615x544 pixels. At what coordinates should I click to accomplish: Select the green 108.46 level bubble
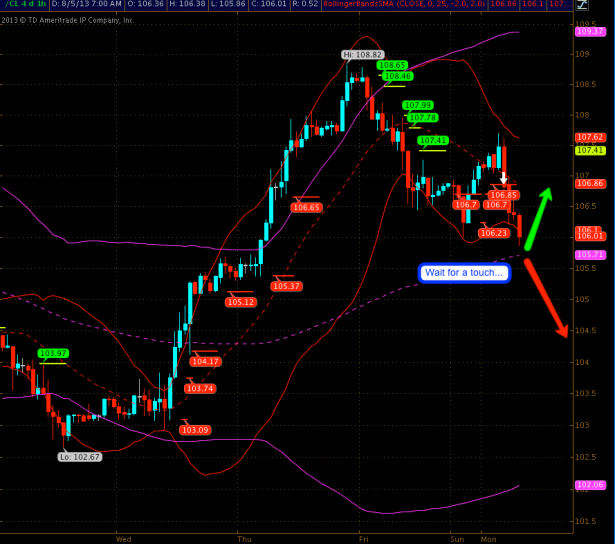tap(398, 76)
